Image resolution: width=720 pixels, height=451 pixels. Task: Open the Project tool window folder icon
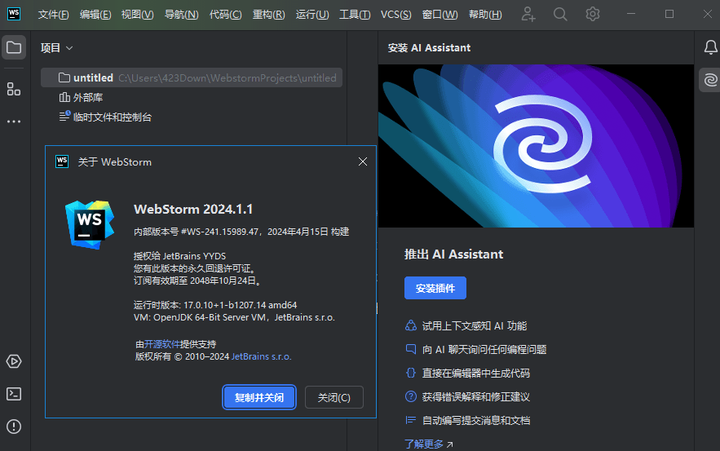pos(14,47)
